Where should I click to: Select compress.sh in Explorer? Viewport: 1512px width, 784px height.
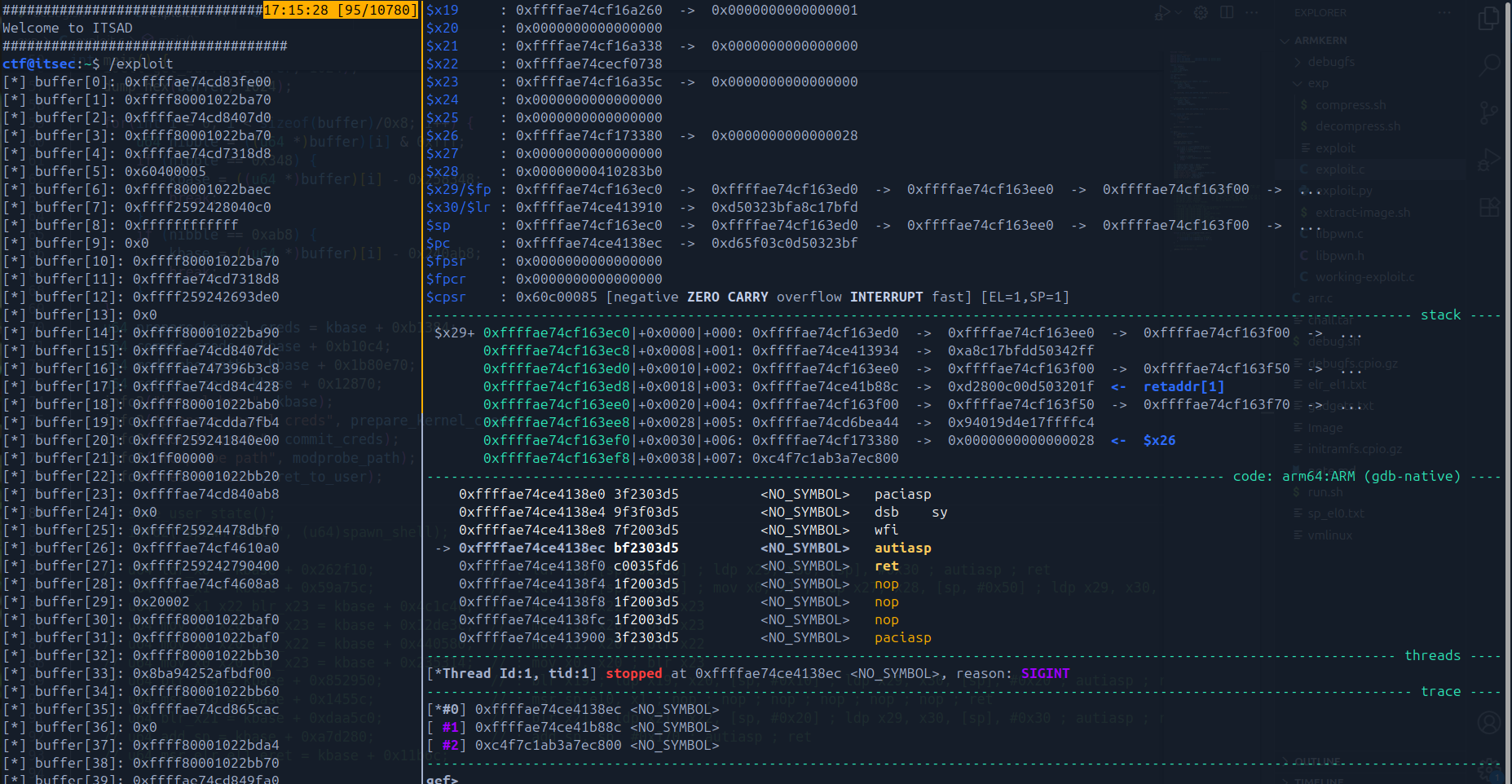[x=1350, y=105]
